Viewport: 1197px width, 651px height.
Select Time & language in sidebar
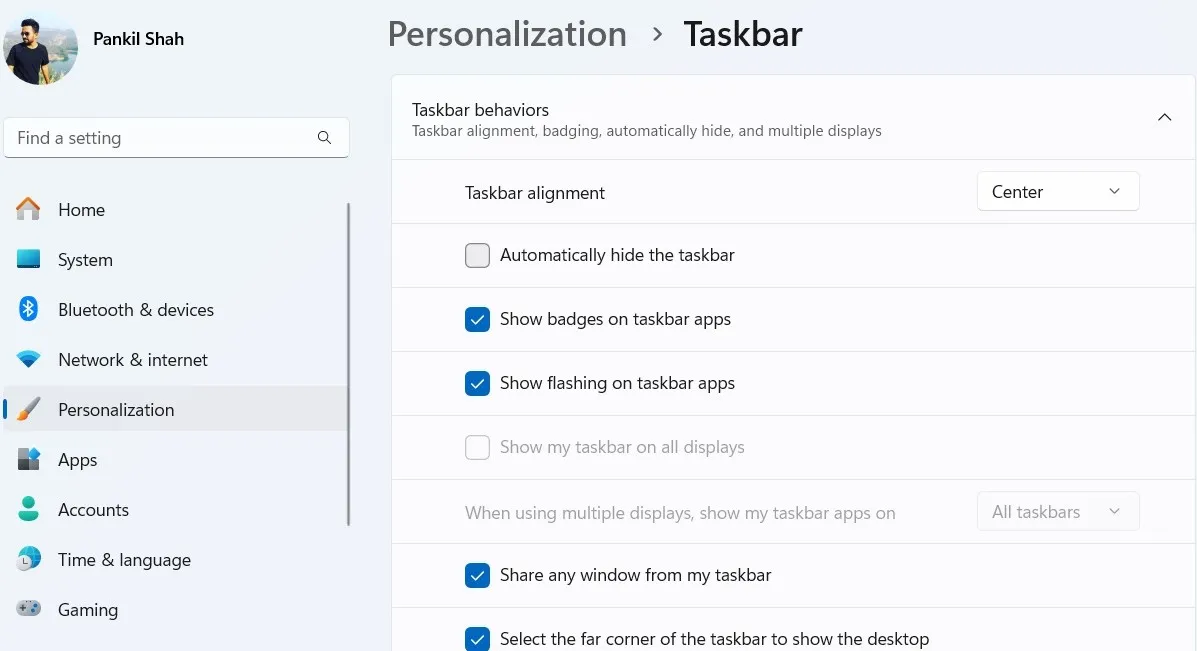29,559
